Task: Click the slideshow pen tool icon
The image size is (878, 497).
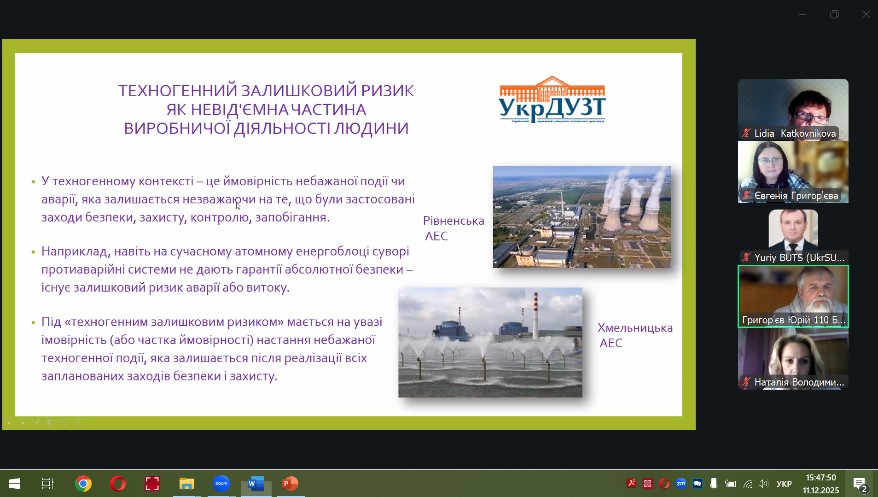Action: click(x=35, y=422)
